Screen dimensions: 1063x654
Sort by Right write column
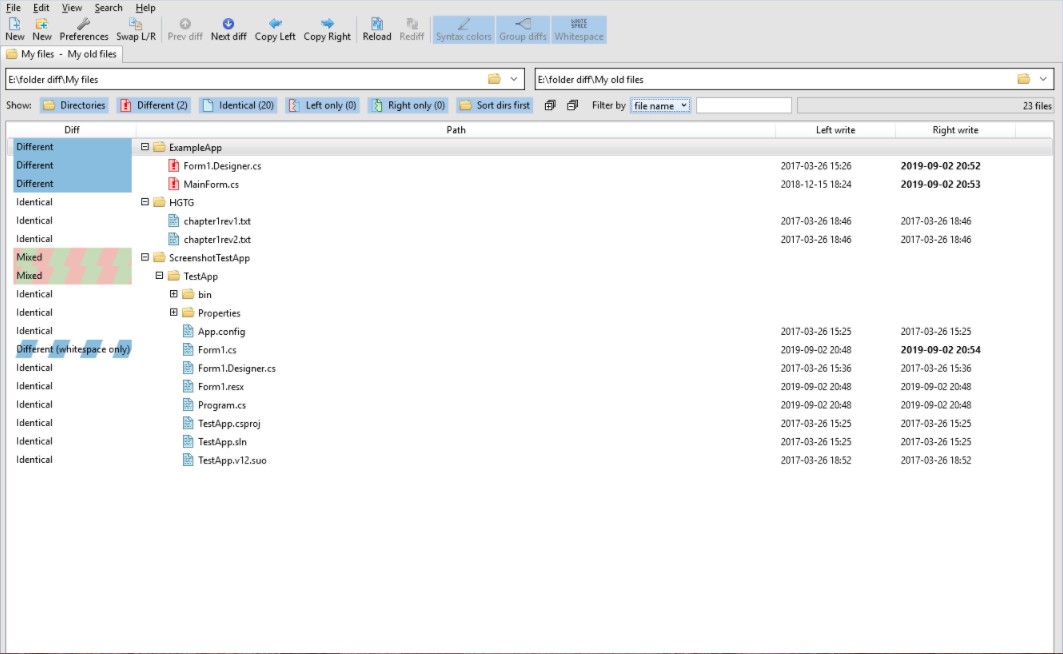tap(955, 129)
